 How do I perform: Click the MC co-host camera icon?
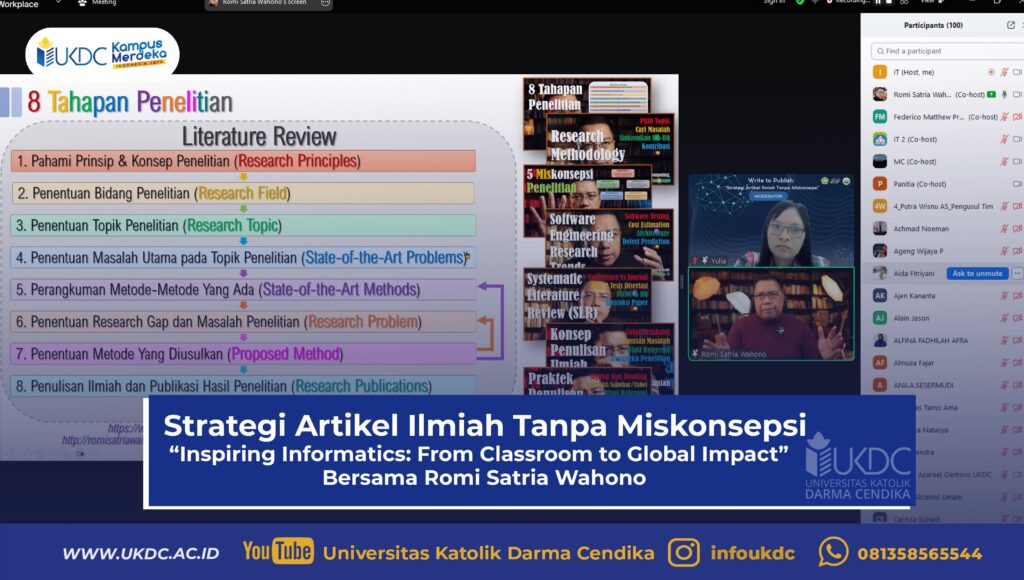(1017, 161)
